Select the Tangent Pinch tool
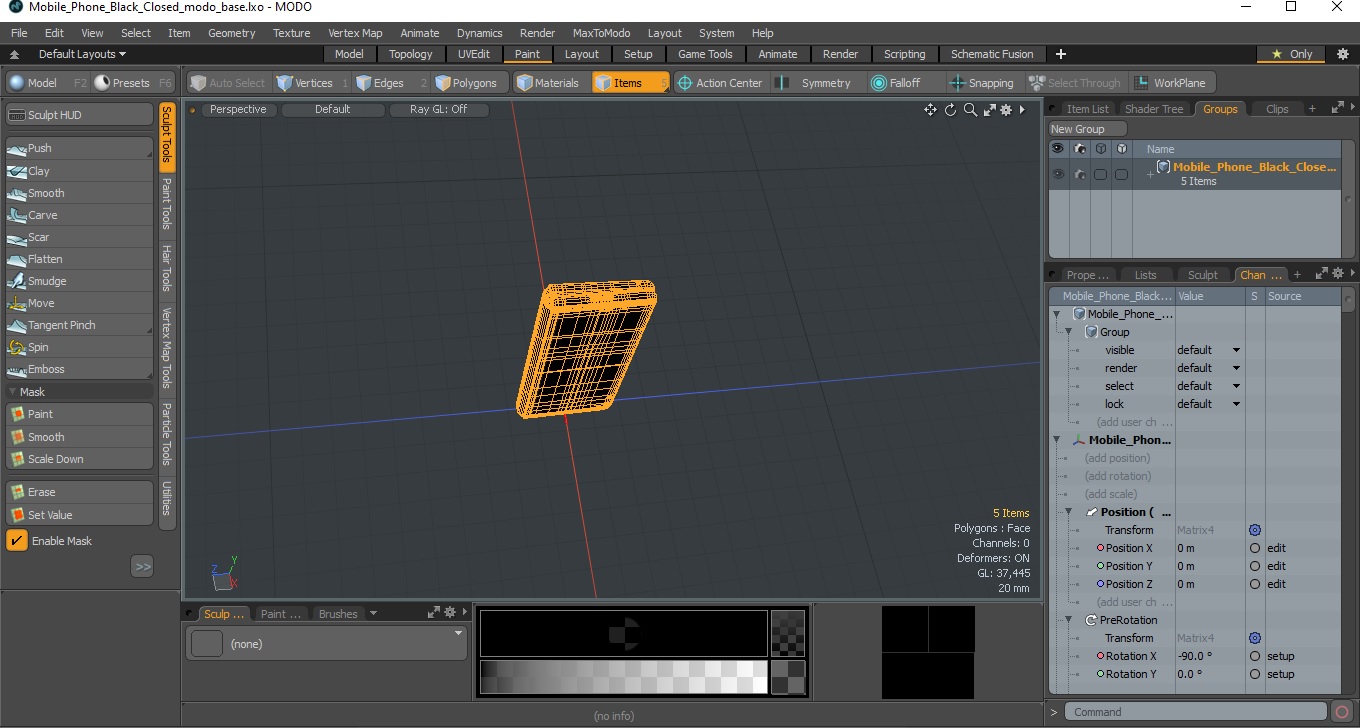Image resolution: width=1360 pixels, height=728 pixels. 79,325
